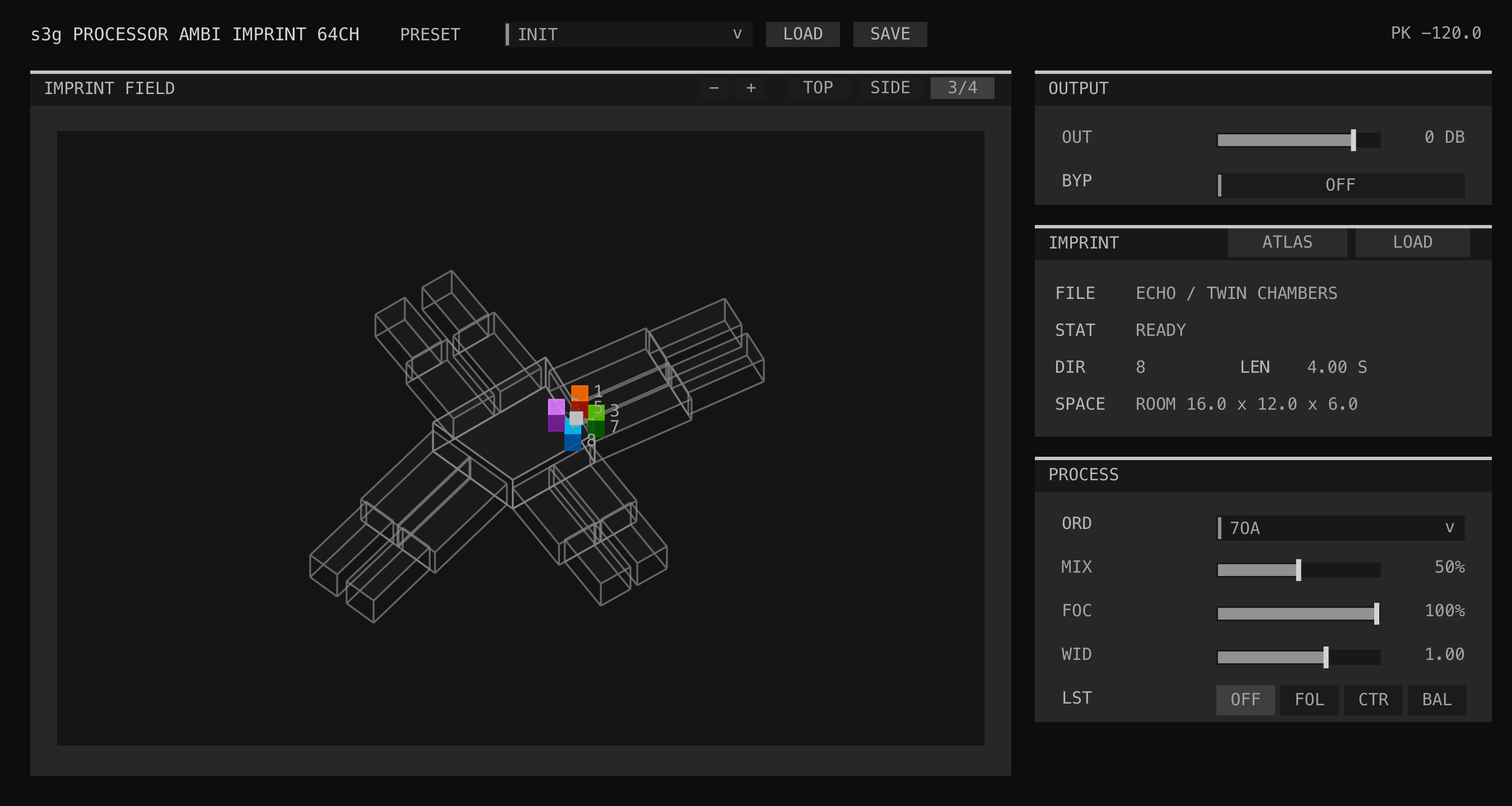Set LST mode to OFF
Image resolution: width=1512 pixels, height=806 pixels.
1245,699
